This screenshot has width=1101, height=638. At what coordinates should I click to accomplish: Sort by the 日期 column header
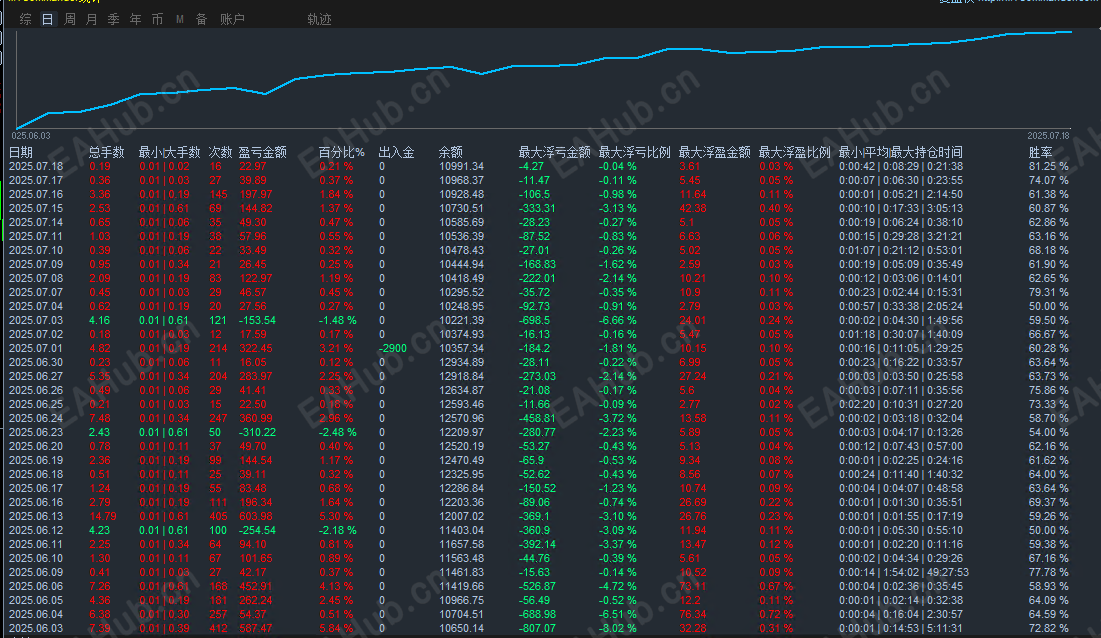click(20, 152)
